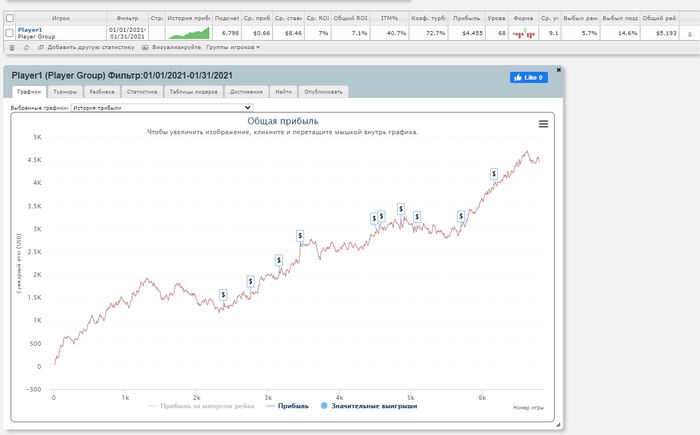Click the $ marker near game 3.15k

(x=279, y=260)
